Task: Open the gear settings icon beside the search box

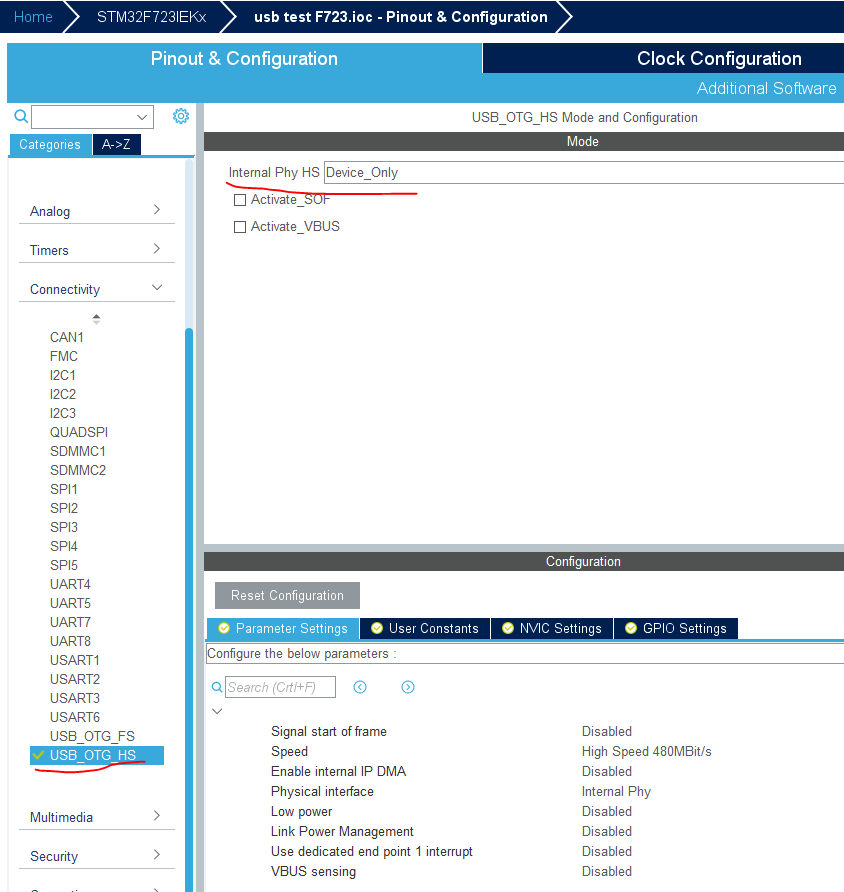Action: click(181, 116)
